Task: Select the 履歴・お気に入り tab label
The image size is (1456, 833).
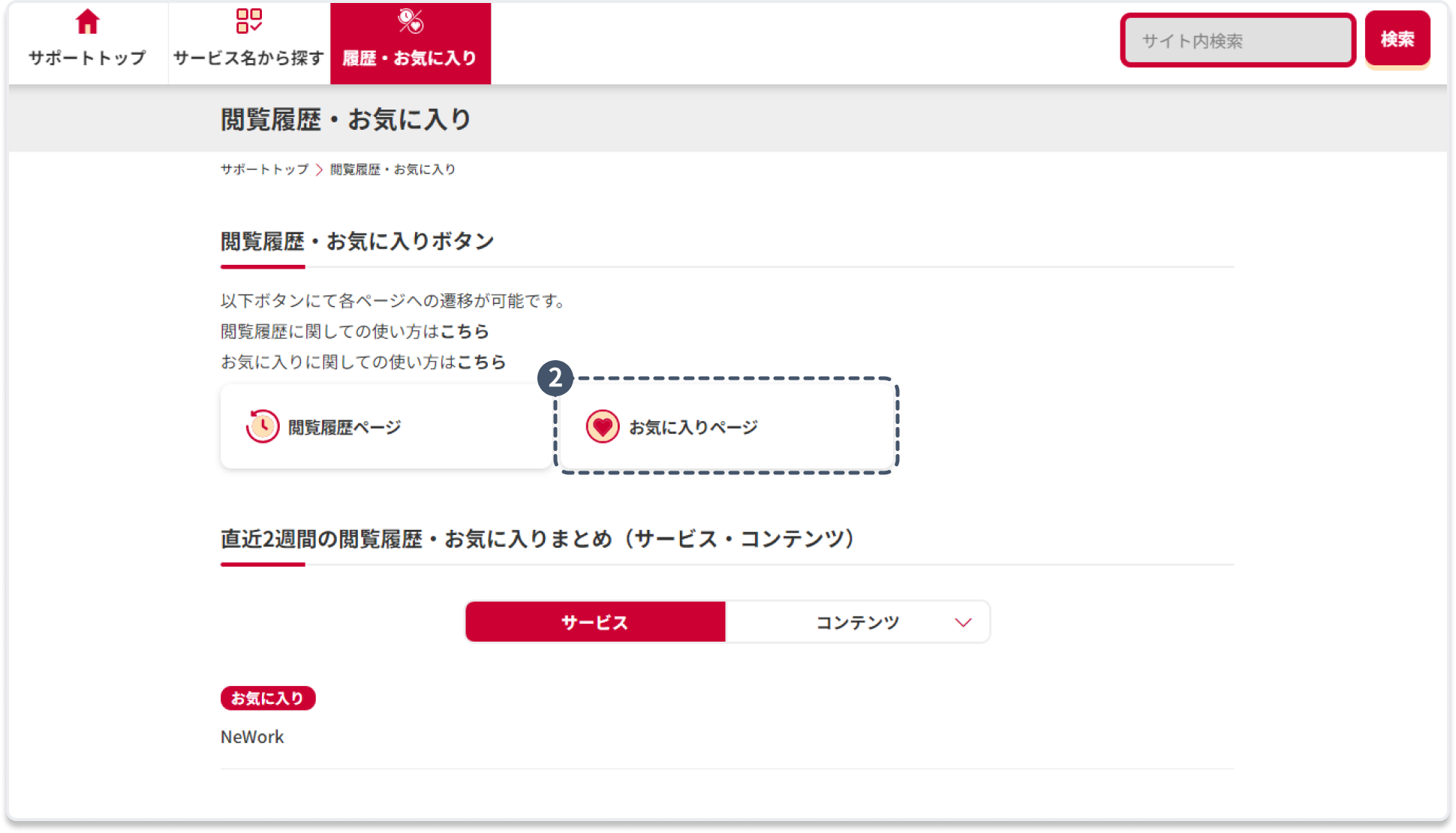Action: pos(410,58)
